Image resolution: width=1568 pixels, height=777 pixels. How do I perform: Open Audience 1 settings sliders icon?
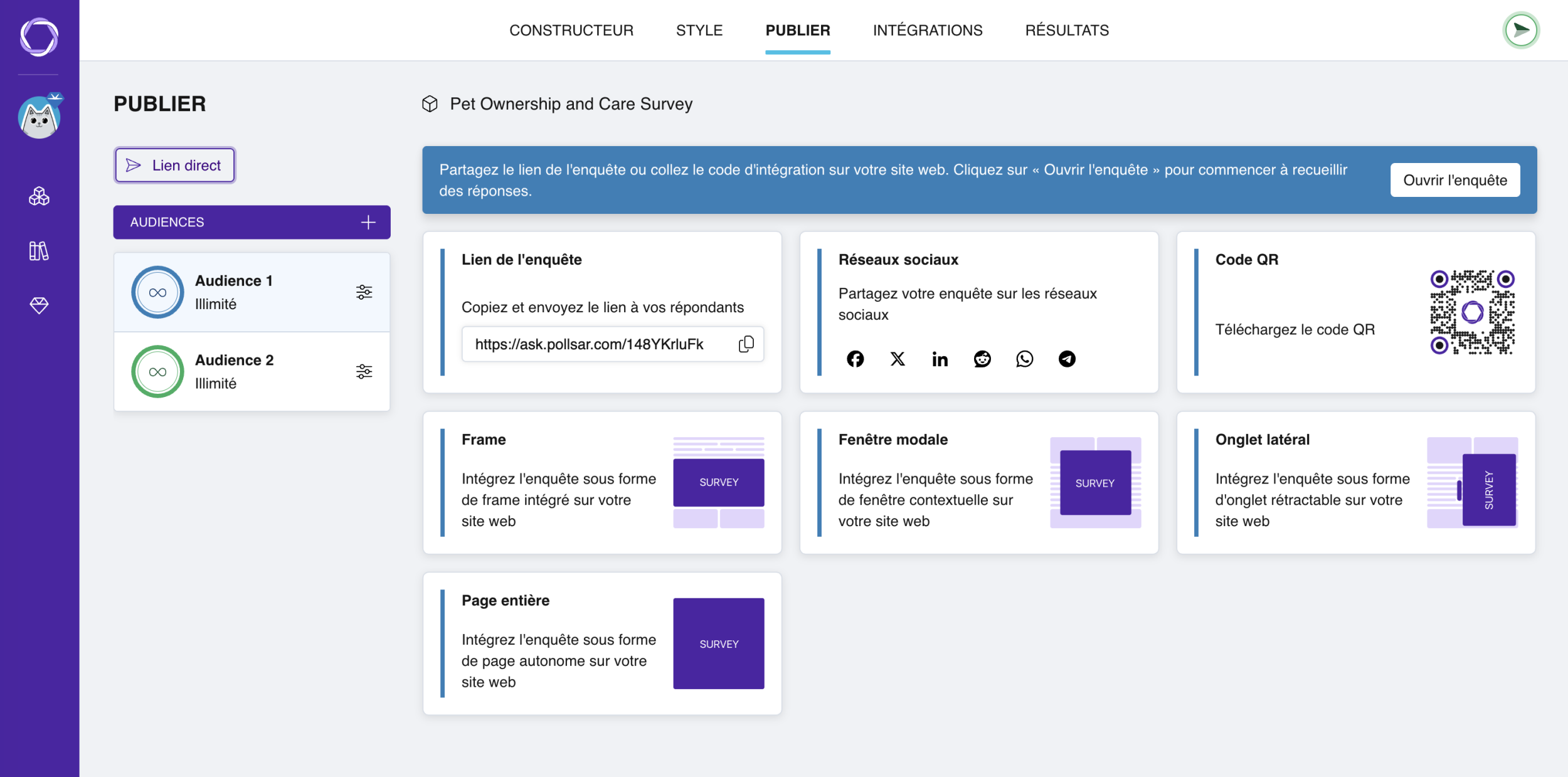(364, 292)
